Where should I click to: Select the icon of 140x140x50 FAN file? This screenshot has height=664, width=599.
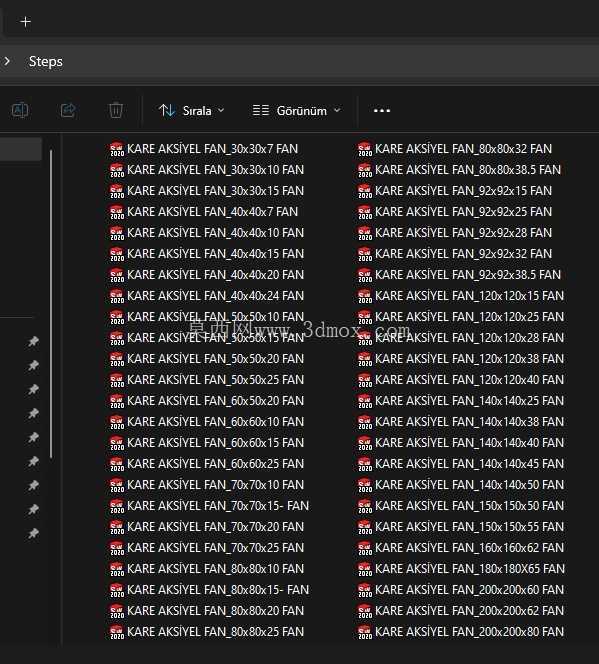[365, 485]
